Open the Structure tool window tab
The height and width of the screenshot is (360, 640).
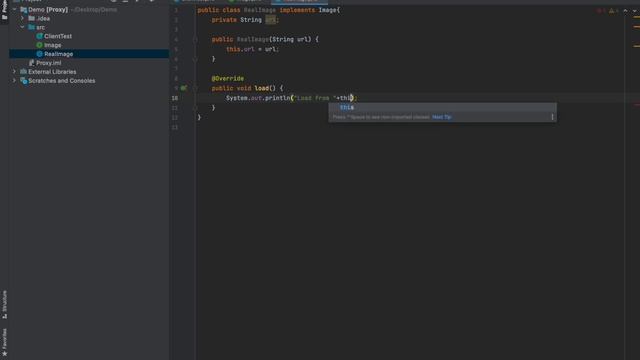point(4,304)
